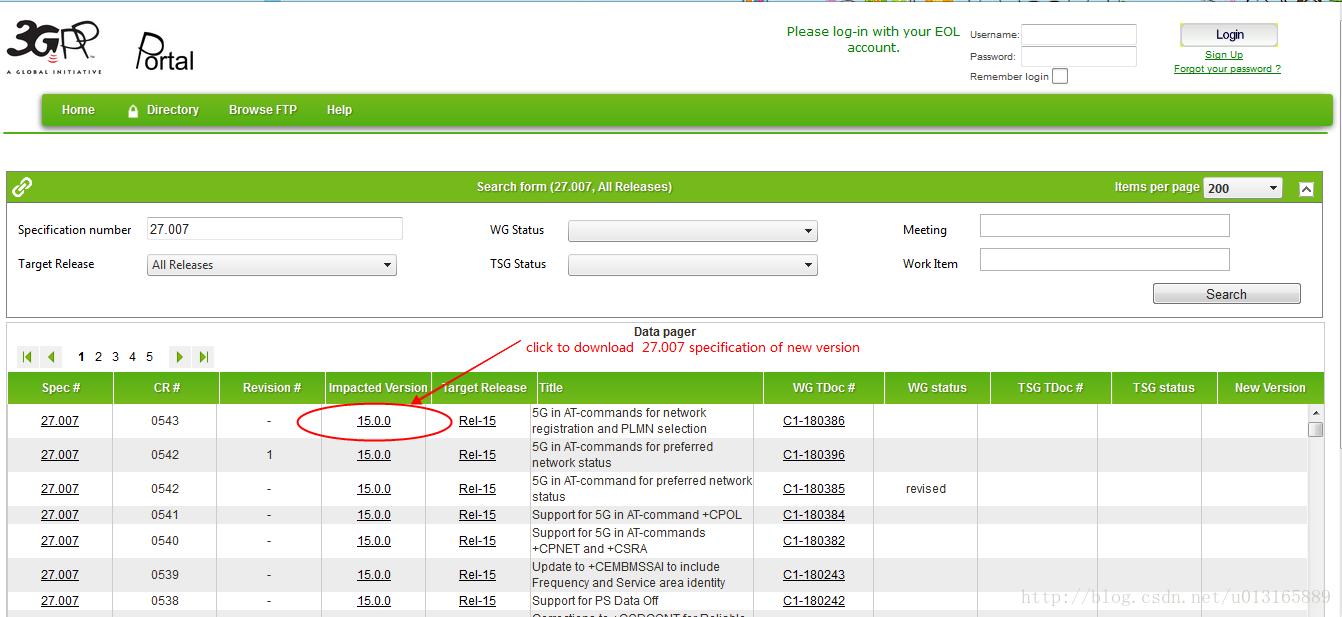Image resolution: width=1342 pixels, height=617 pixels.
Task: Click the Login button
Action: click(x=1229, y=35)
